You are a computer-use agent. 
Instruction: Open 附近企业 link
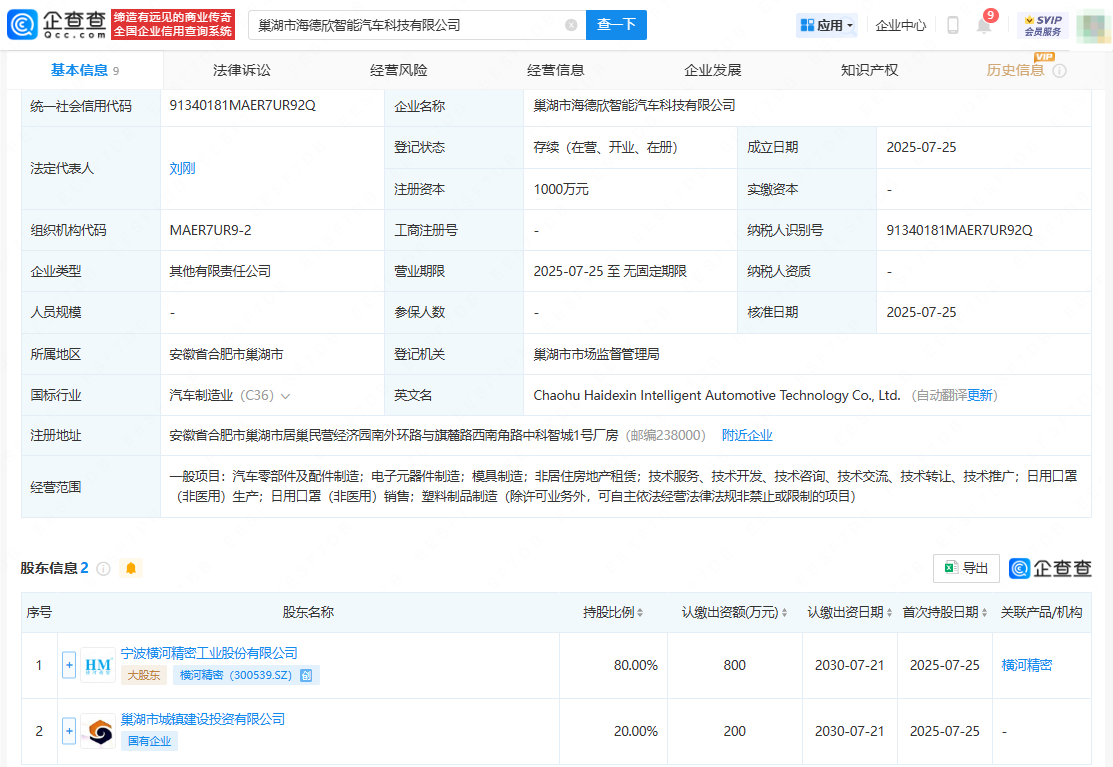747,436
